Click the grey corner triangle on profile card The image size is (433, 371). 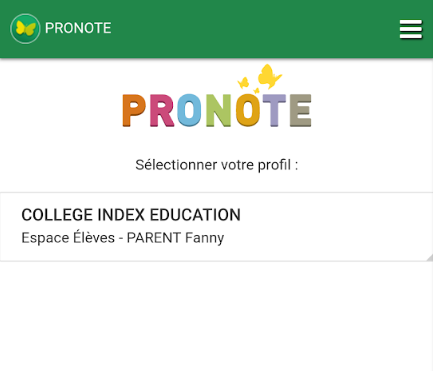point(430,257)
